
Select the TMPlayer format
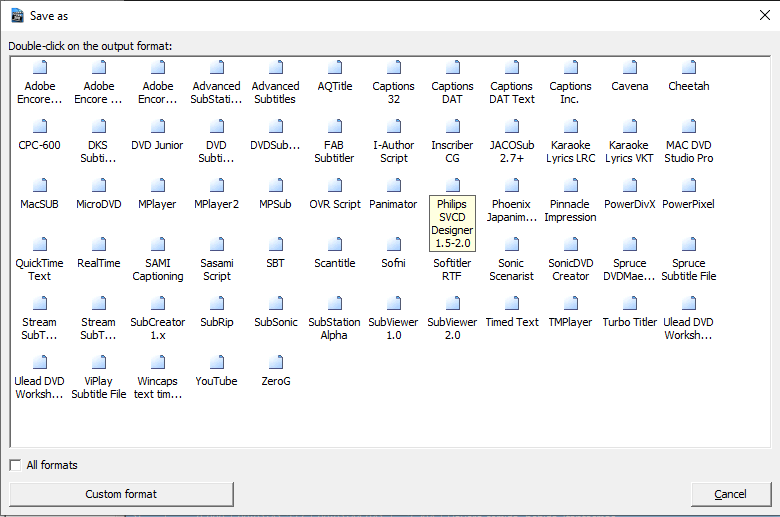(x=571, y=312)
